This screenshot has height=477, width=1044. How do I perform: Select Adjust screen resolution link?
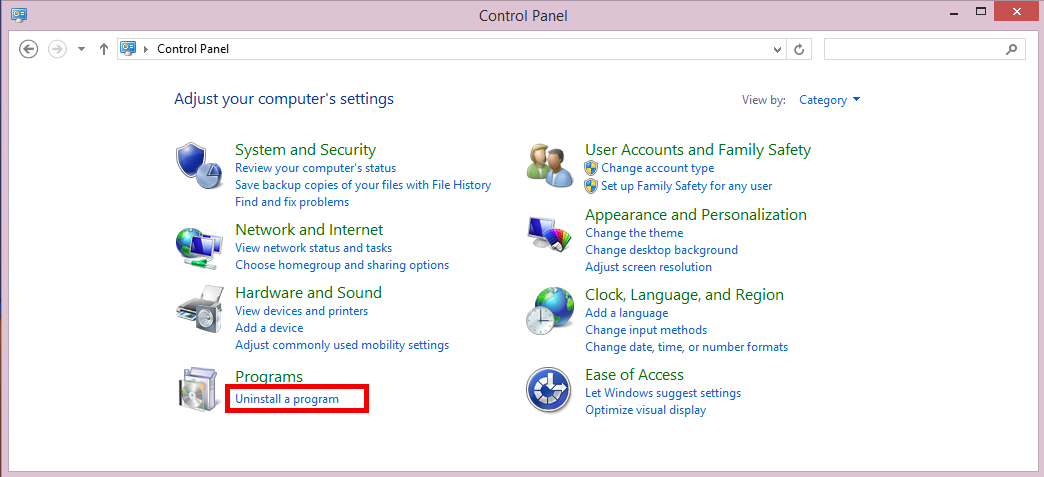point(648,267)
